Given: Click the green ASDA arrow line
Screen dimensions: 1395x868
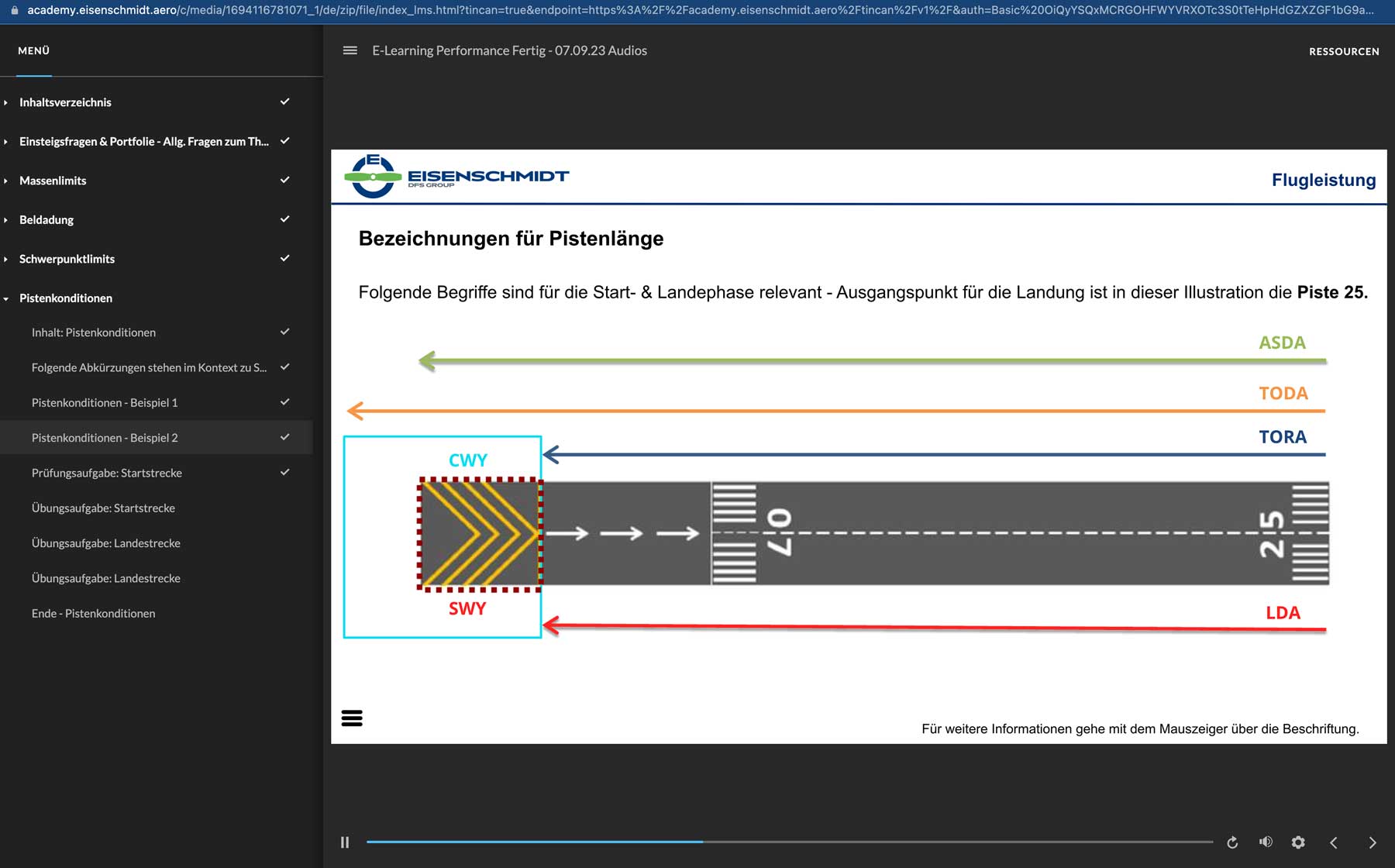Looking at the screenshot, I should [872, 360].
